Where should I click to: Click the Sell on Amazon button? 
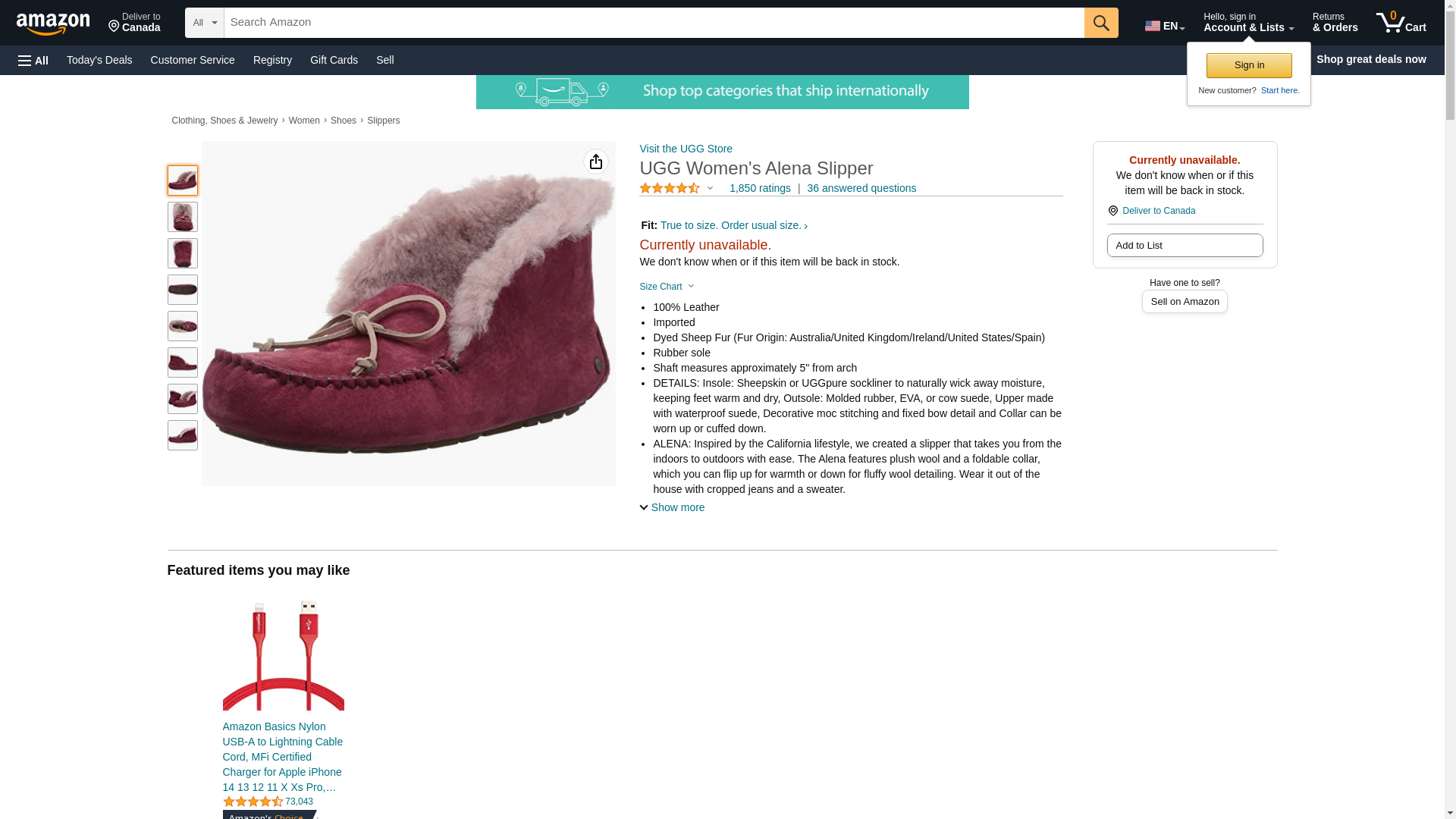[x=1185, y=301]
